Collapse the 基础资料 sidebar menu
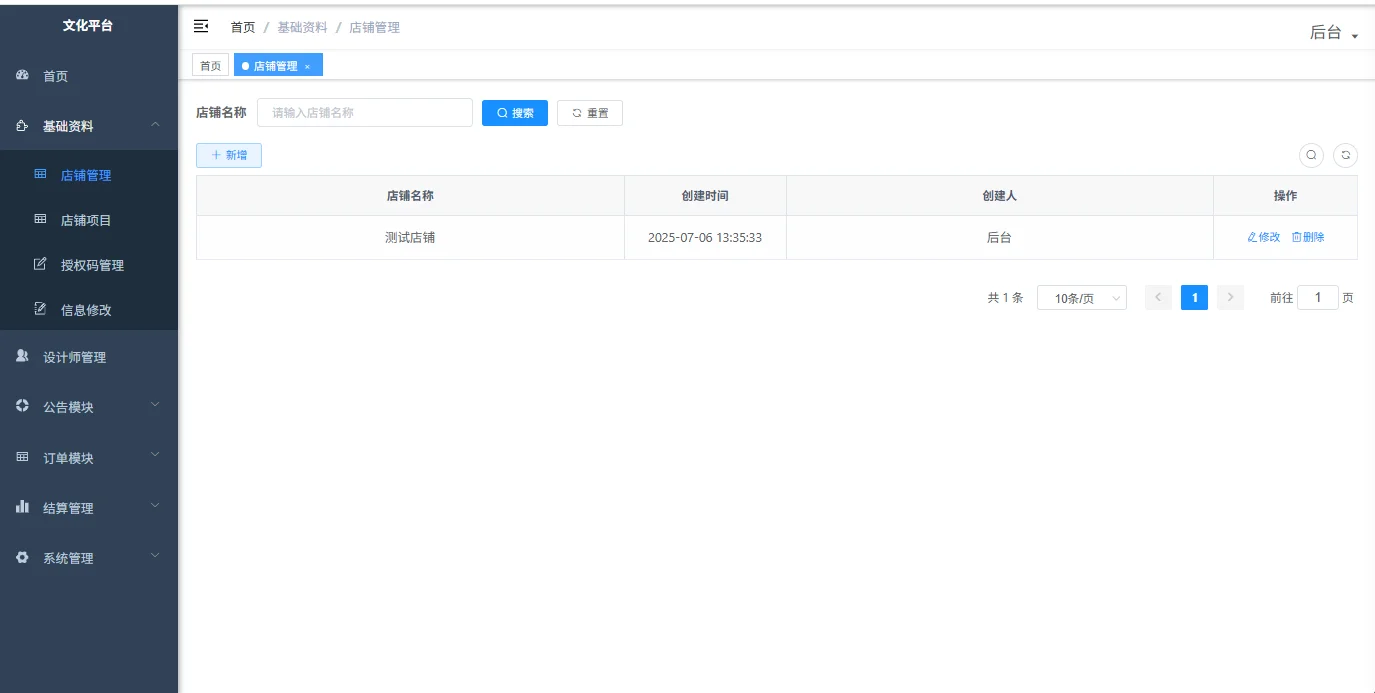1375x693 pixels. (88, 126)
